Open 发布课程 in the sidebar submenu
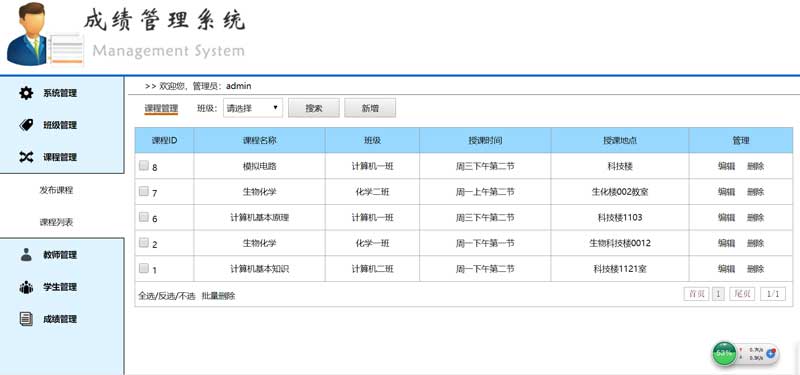The height and width of the screenshot is (375, 800). (x=57, y=190)
